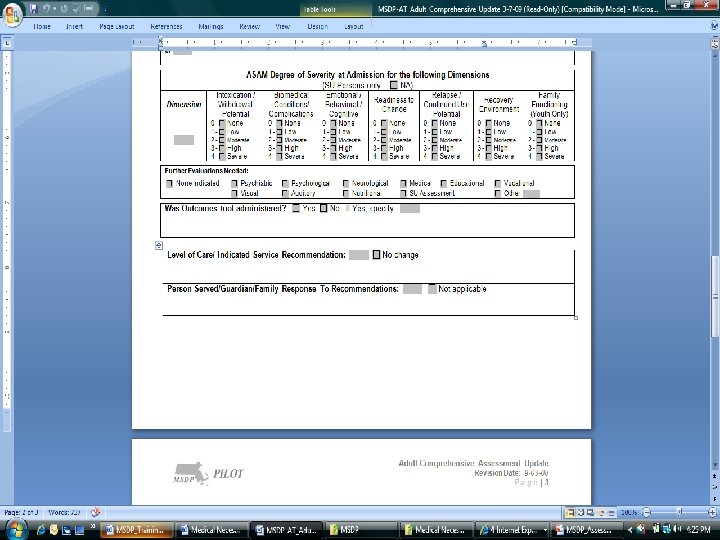Open Microsoft Office Word Help icon
720x540 pixels.
coord(714,26)
